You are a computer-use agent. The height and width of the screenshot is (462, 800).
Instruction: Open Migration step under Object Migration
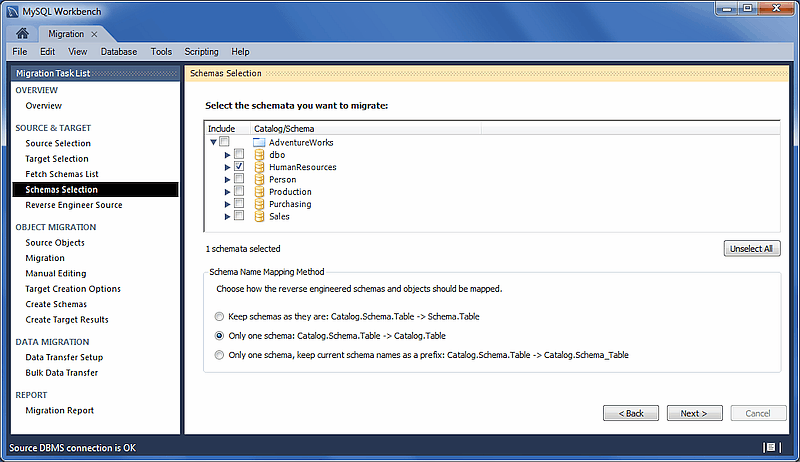(45, 258)
